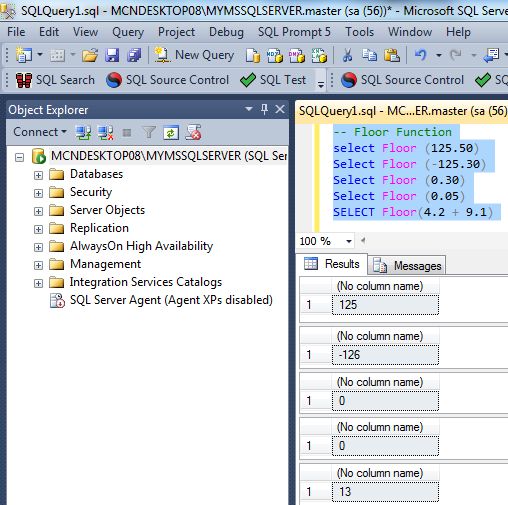This screenshot has height=505, width=508.
Task: Click the Open File folder icon
Action: (90, 55)
